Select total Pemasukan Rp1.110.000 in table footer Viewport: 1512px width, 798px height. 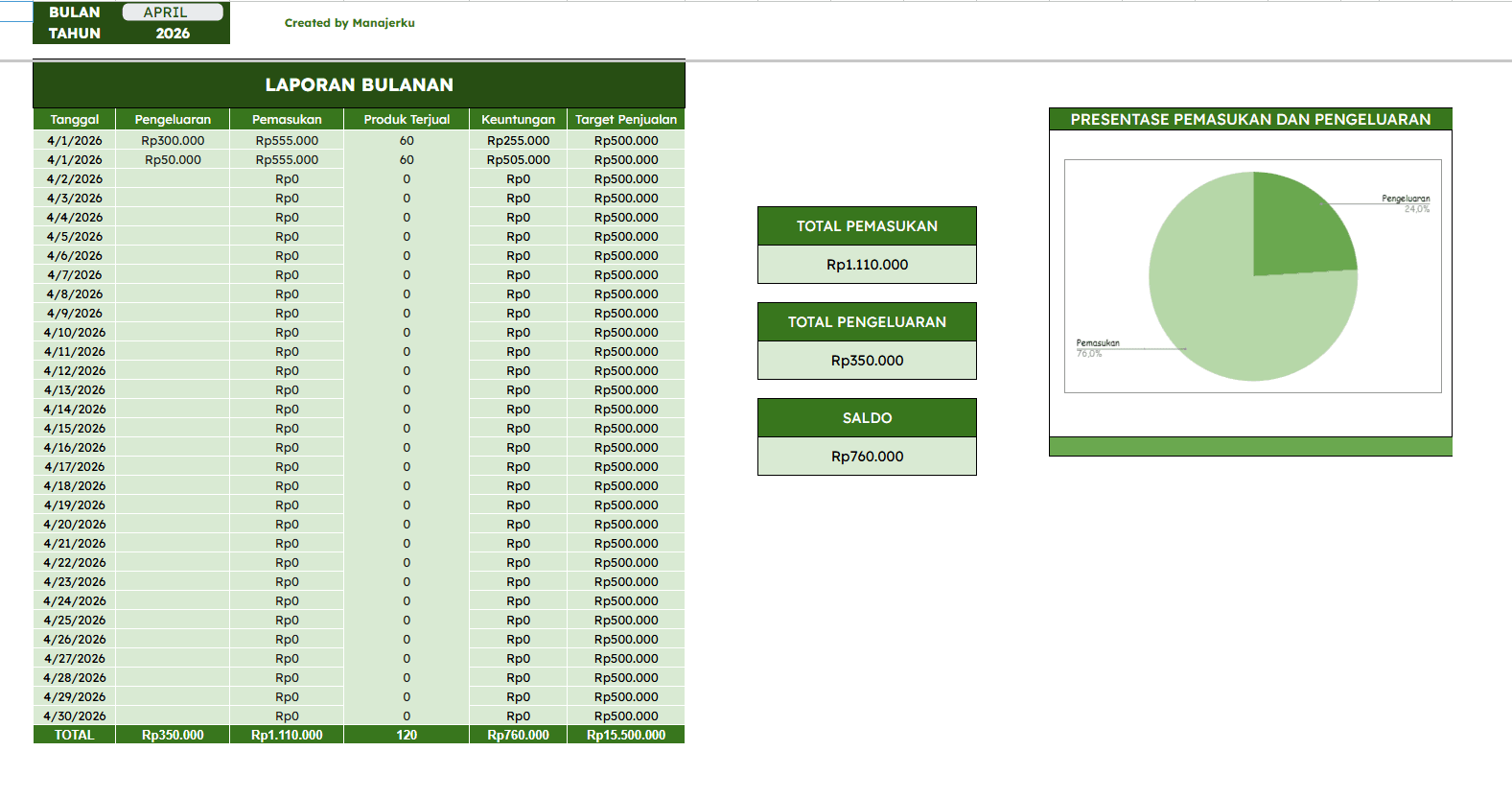(287, 735)
